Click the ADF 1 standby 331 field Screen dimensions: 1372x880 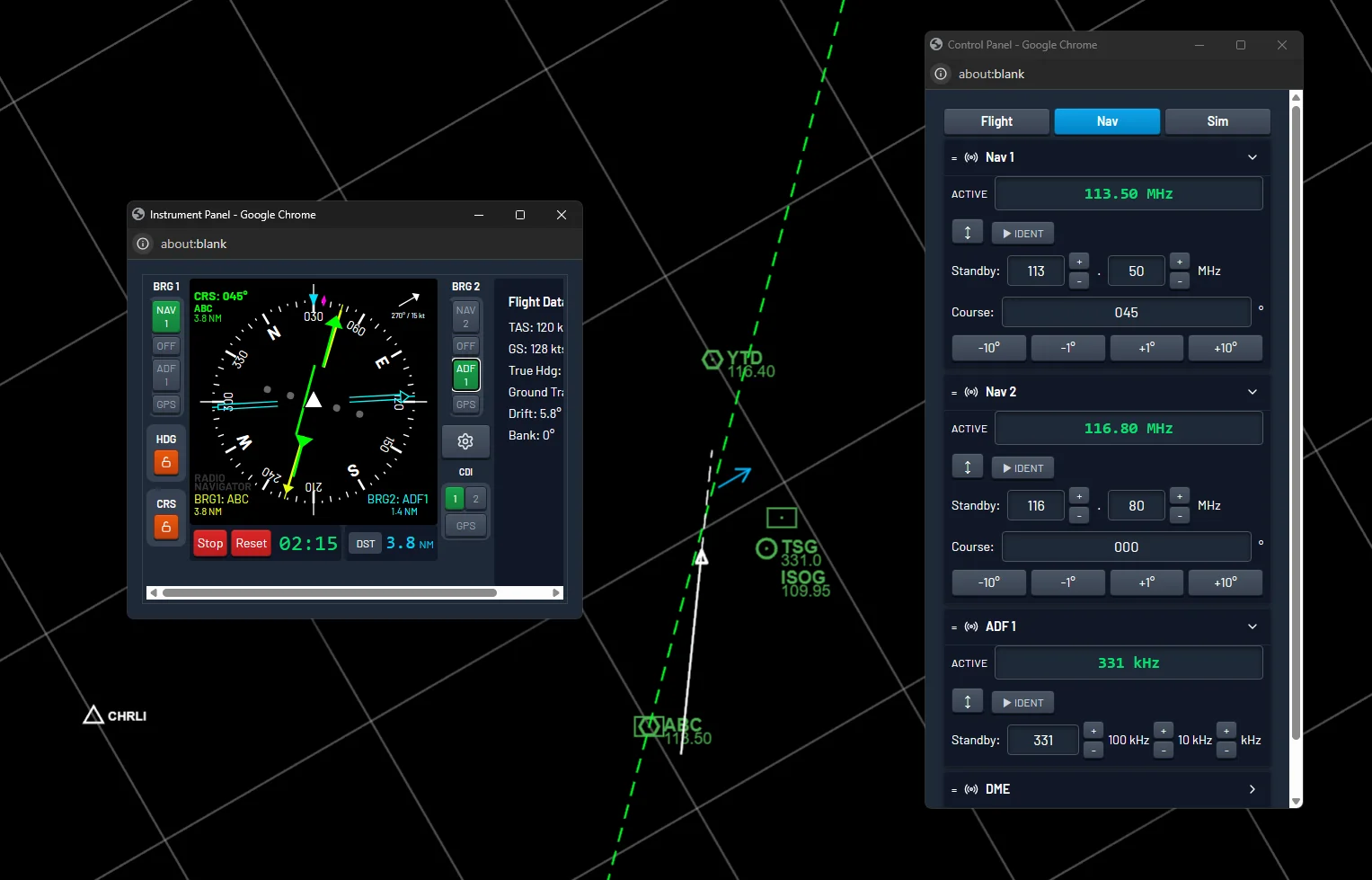[1043, 741]
